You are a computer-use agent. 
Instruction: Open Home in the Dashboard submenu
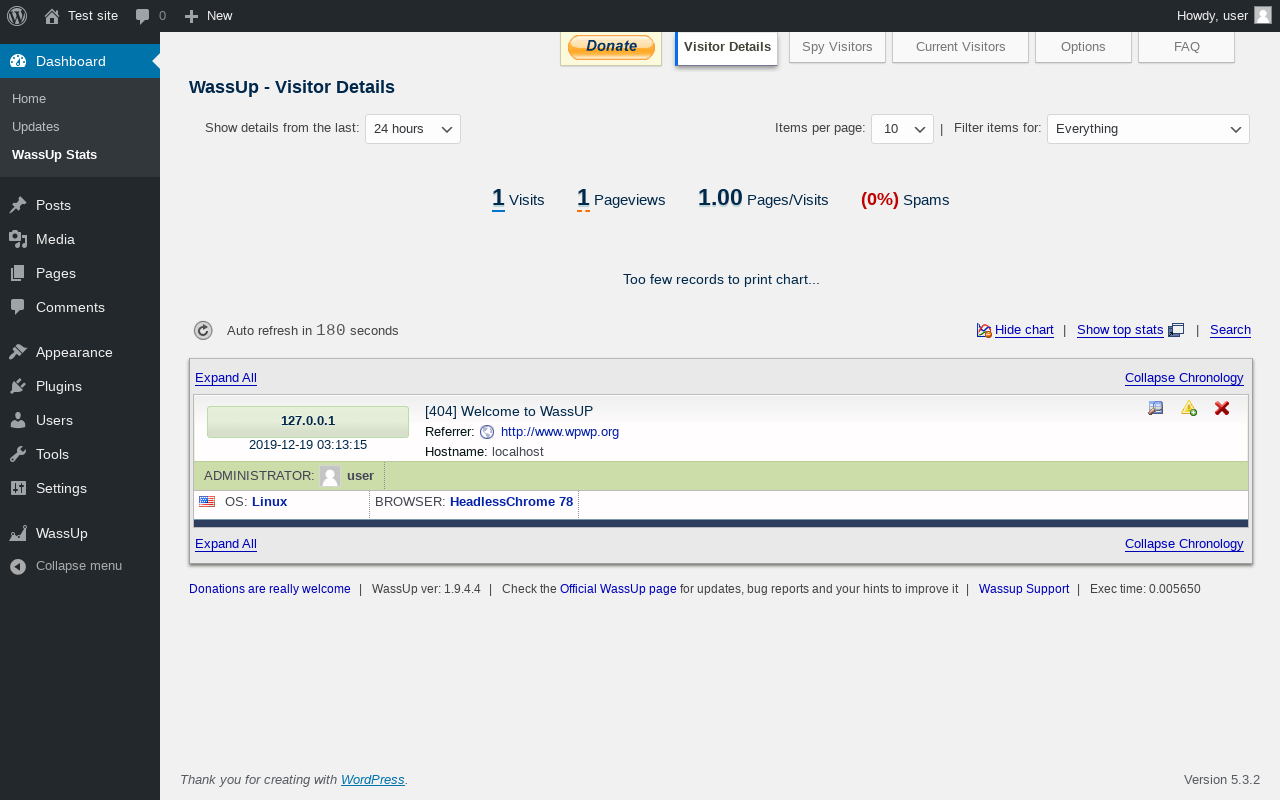pos(29,99)
